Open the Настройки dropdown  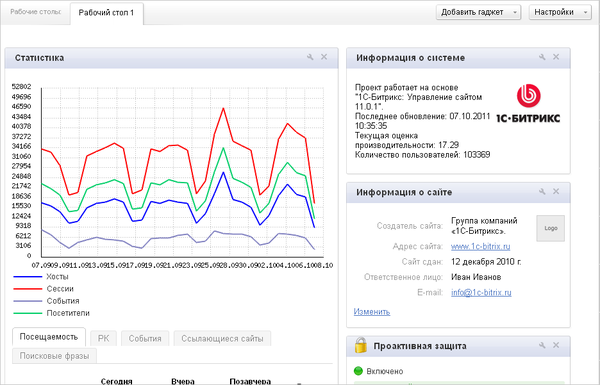[560, 12]
